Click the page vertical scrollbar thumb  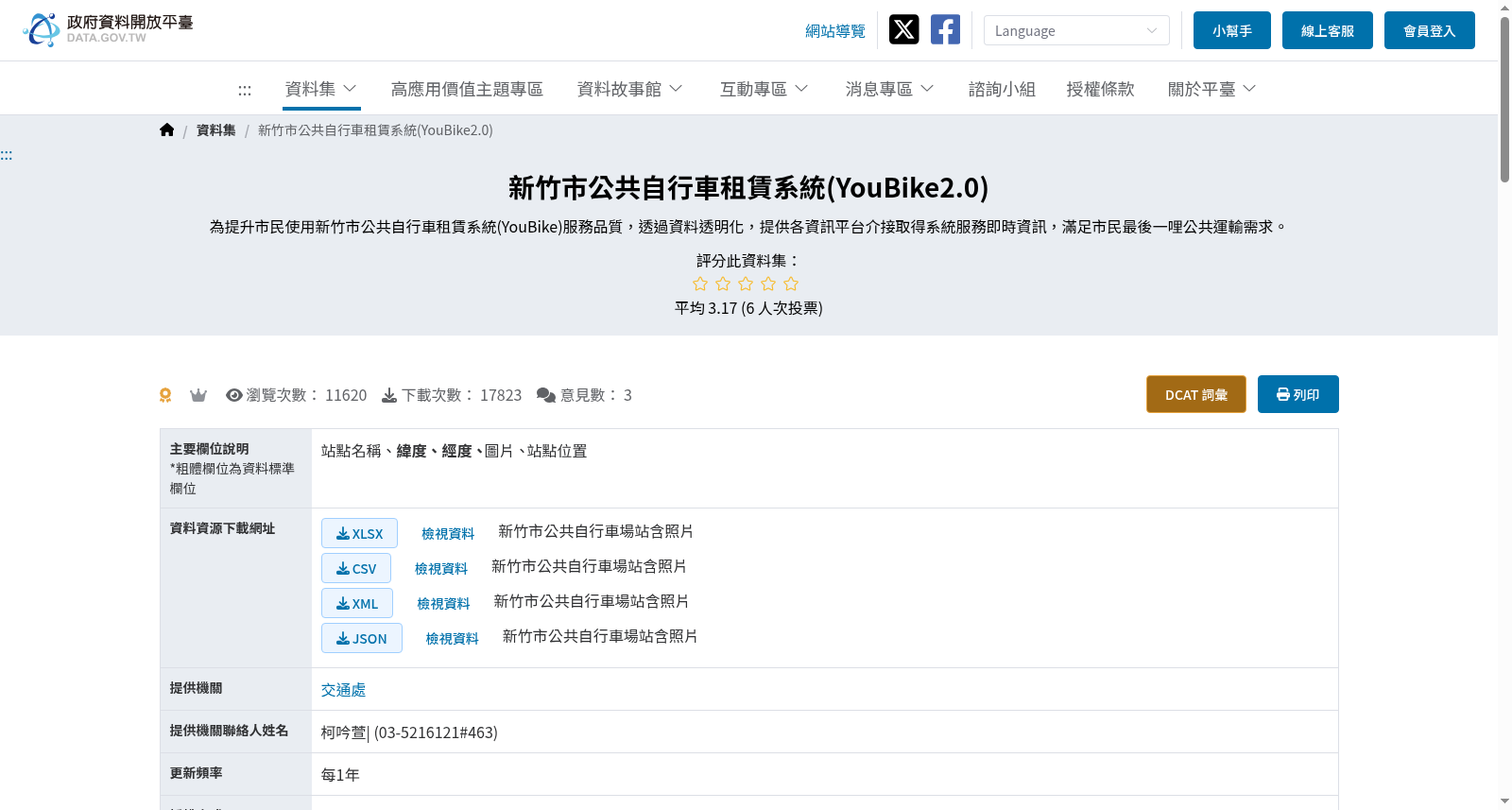[x=1504, y=99]
